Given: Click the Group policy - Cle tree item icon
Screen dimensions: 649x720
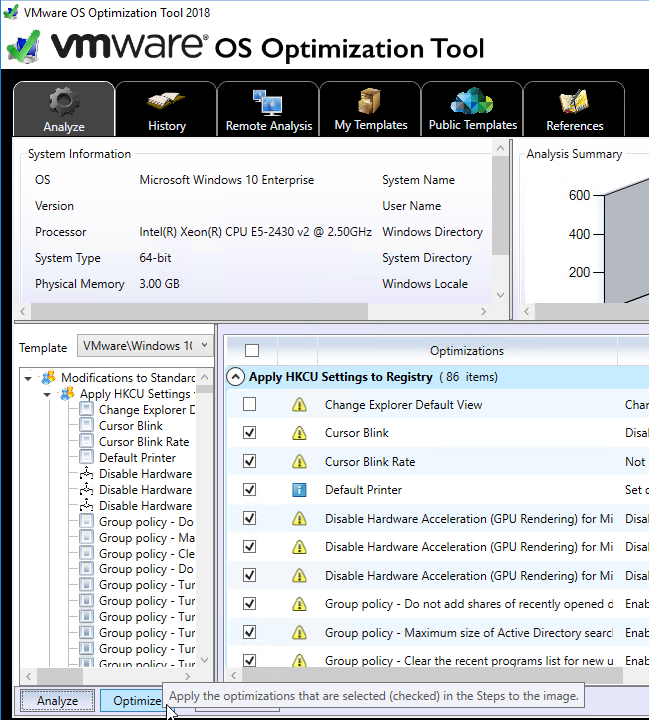Looking at the screenshot, I should 86,553.
